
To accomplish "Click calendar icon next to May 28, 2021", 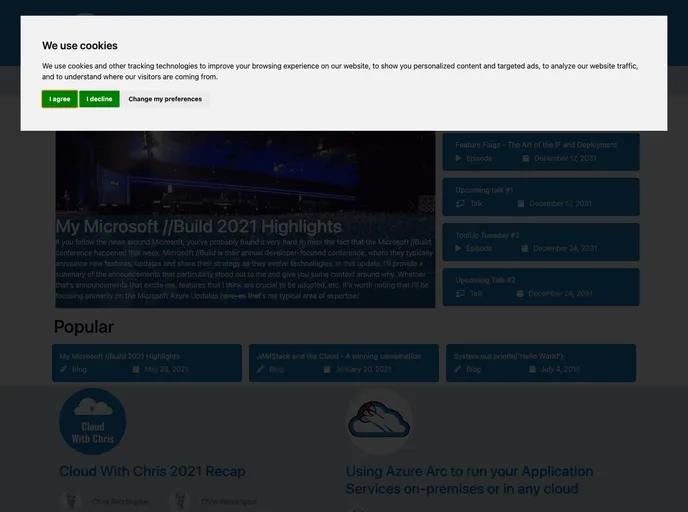I will pyautogui.click(x=136, y=369).
